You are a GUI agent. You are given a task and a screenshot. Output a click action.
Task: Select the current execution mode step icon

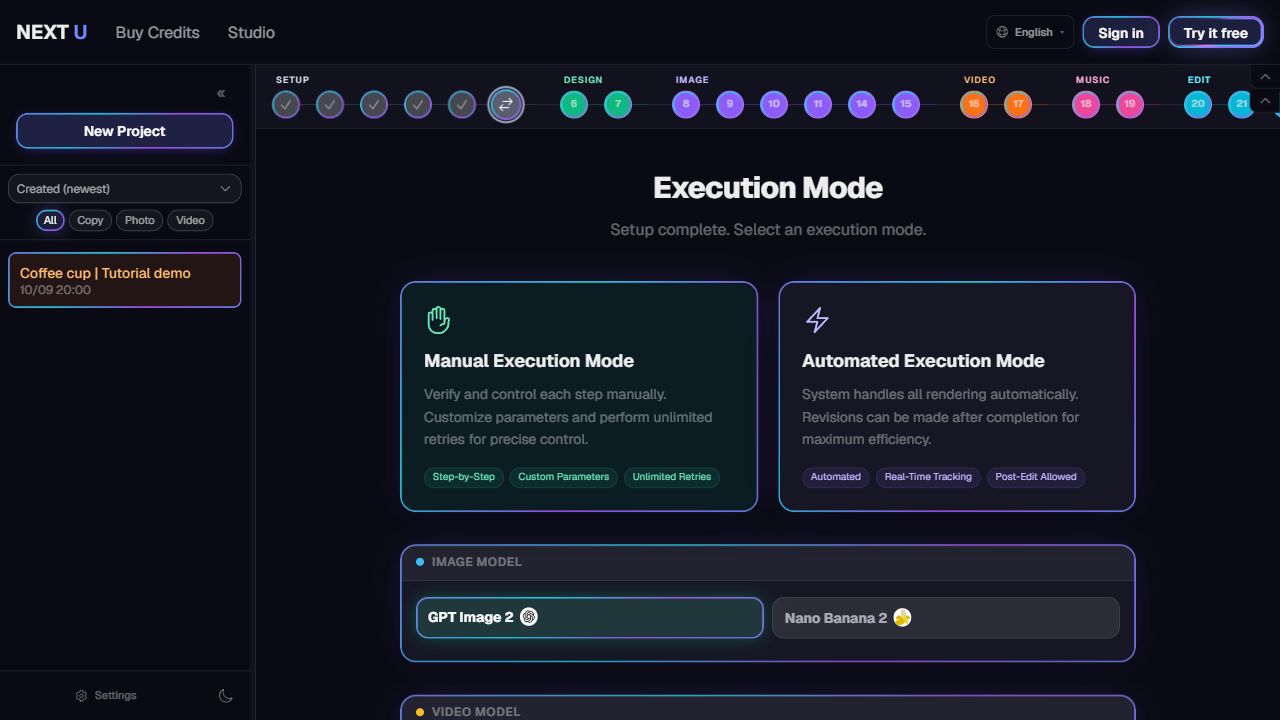pyautogui.click(x=506, y=104)
